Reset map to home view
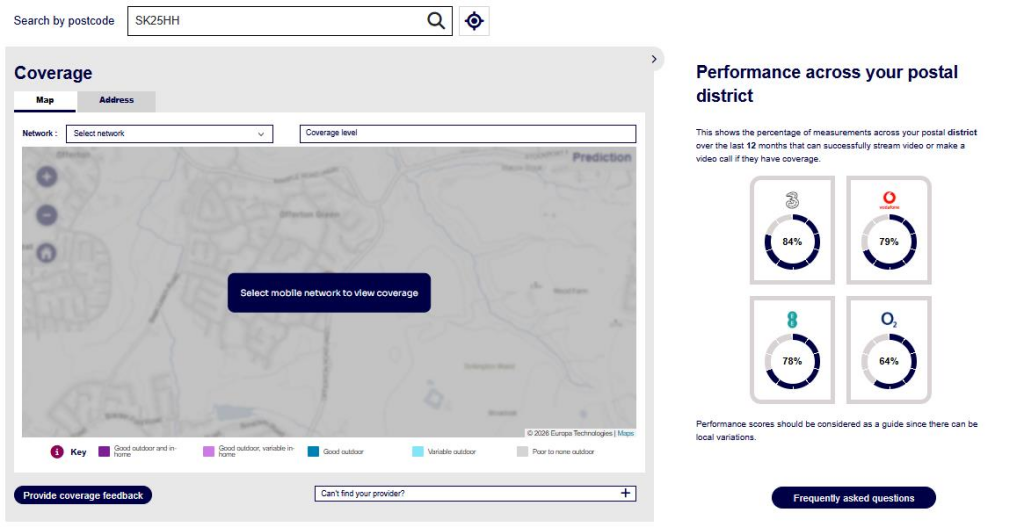The image size is (1024, 527). click(46, 253)
